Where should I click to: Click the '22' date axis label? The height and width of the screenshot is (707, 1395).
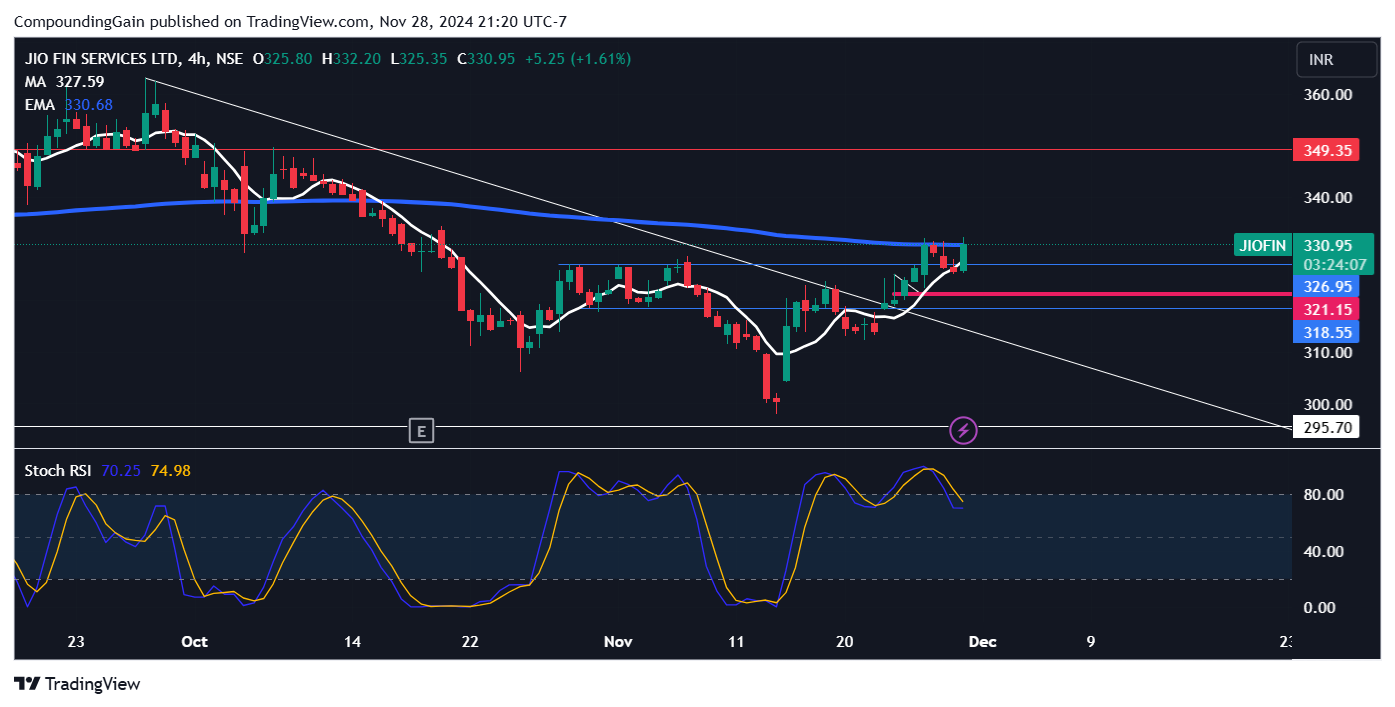pos(470,642)
